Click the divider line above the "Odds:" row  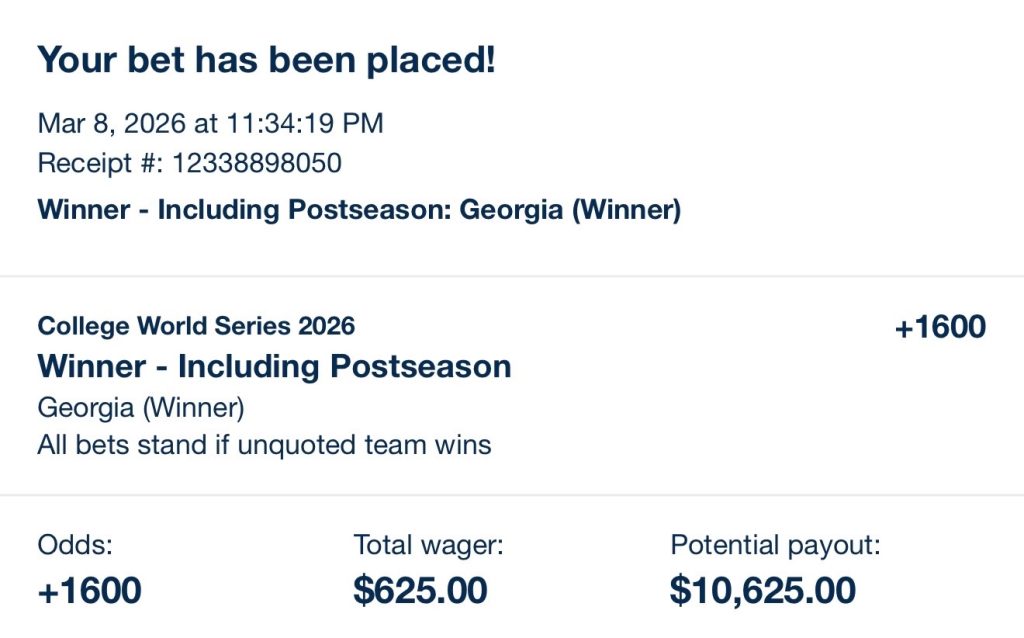pyautogui.click(x=512, y=495)
